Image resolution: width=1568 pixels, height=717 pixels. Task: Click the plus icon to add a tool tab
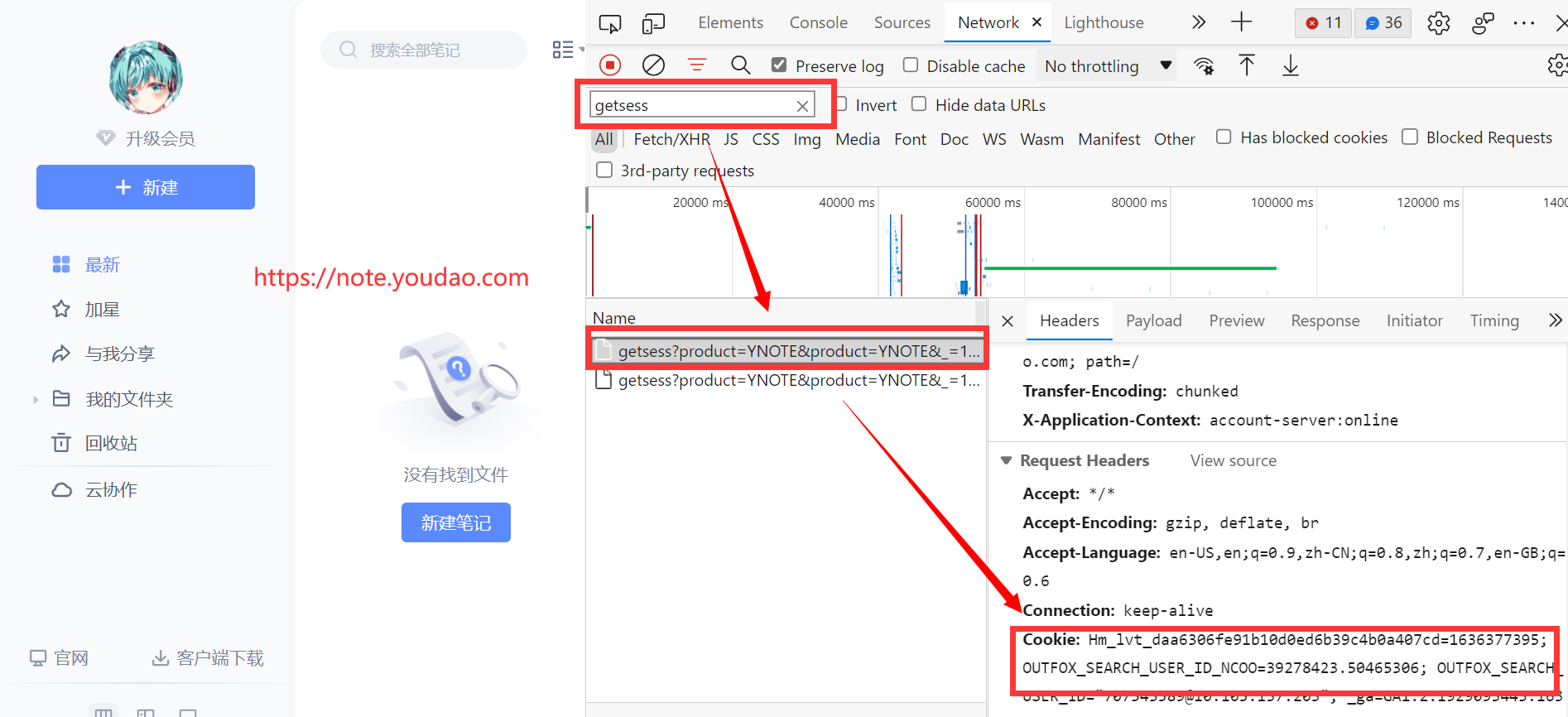[x=1241, y=22]
